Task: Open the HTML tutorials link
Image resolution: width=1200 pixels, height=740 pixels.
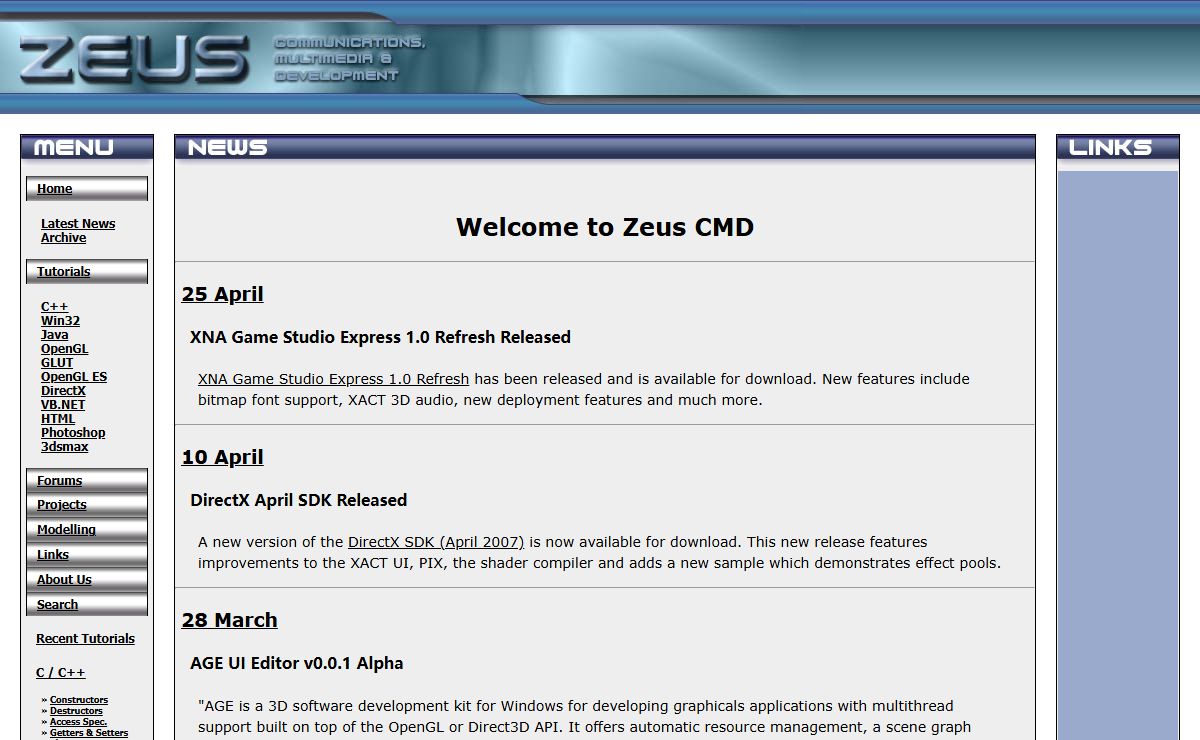Action: [58, 419]
